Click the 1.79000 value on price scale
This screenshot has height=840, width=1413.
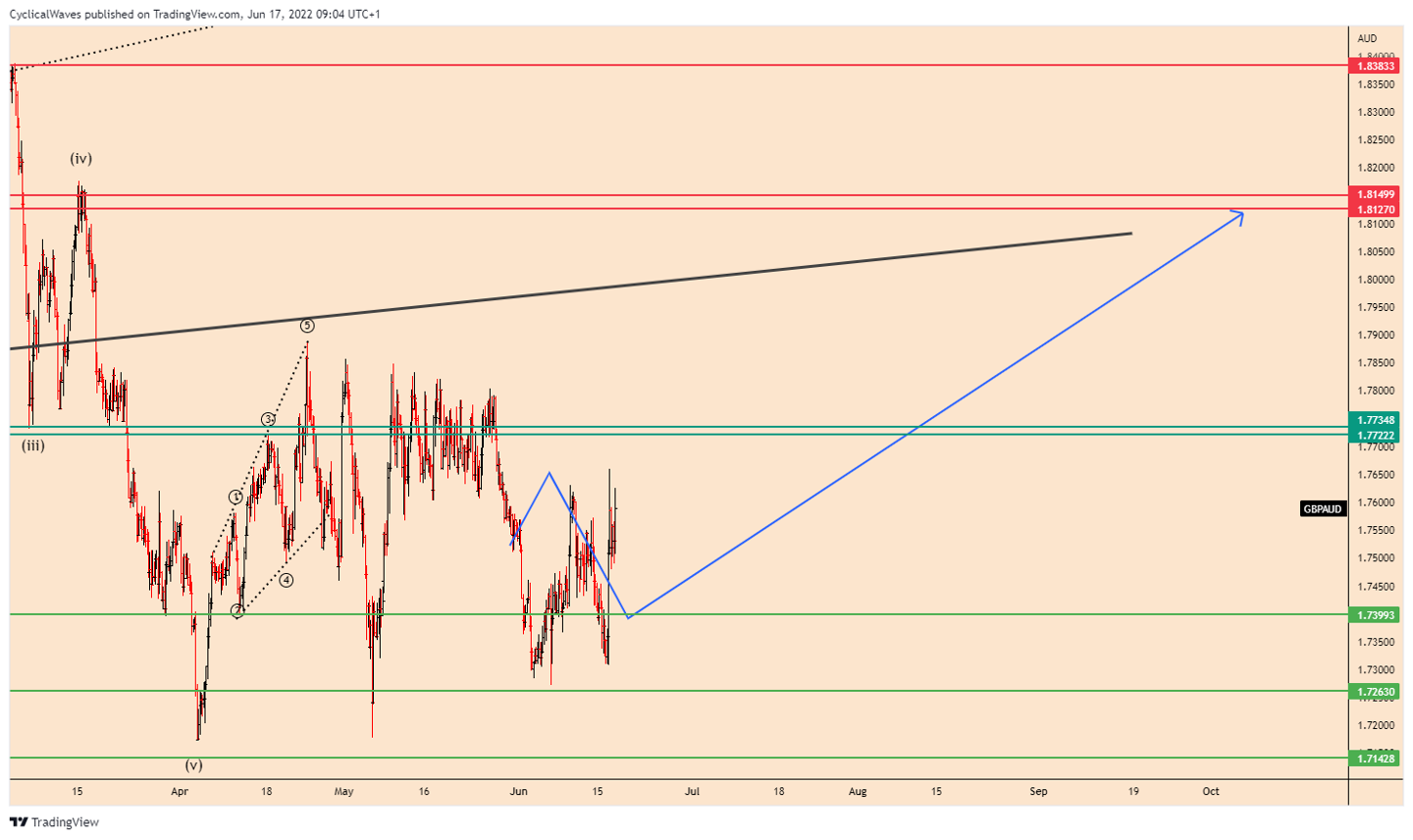coord(1376,335)
